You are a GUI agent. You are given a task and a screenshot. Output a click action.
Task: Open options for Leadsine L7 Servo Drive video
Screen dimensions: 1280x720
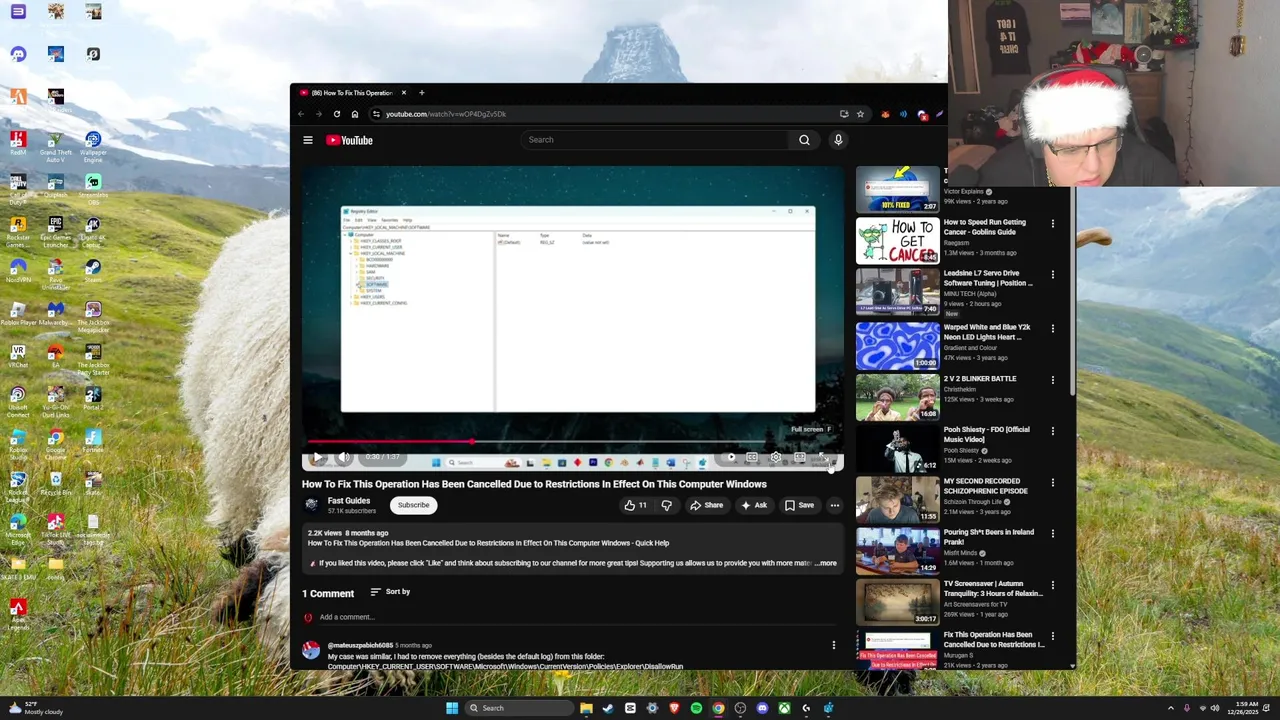1052,275
